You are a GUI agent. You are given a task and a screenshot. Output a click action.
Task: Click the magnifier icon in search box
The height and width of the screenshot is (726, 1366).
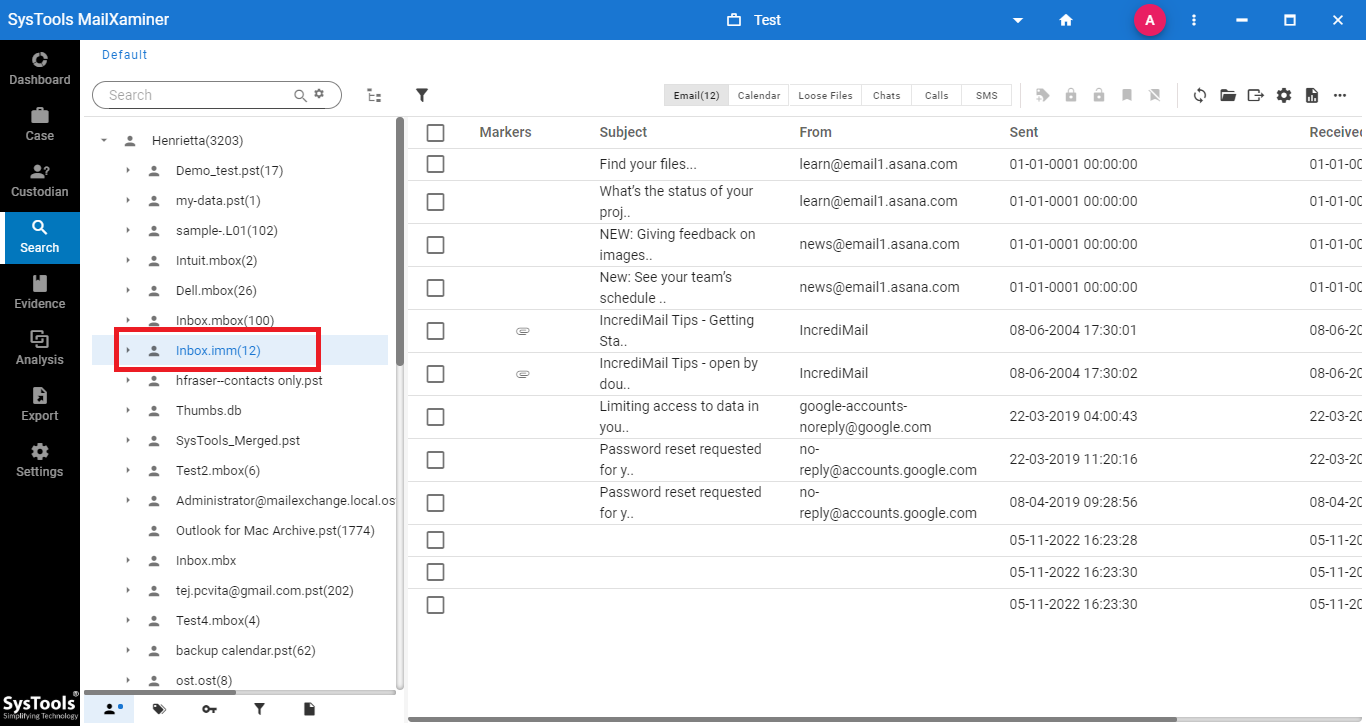tap(300, 95)
